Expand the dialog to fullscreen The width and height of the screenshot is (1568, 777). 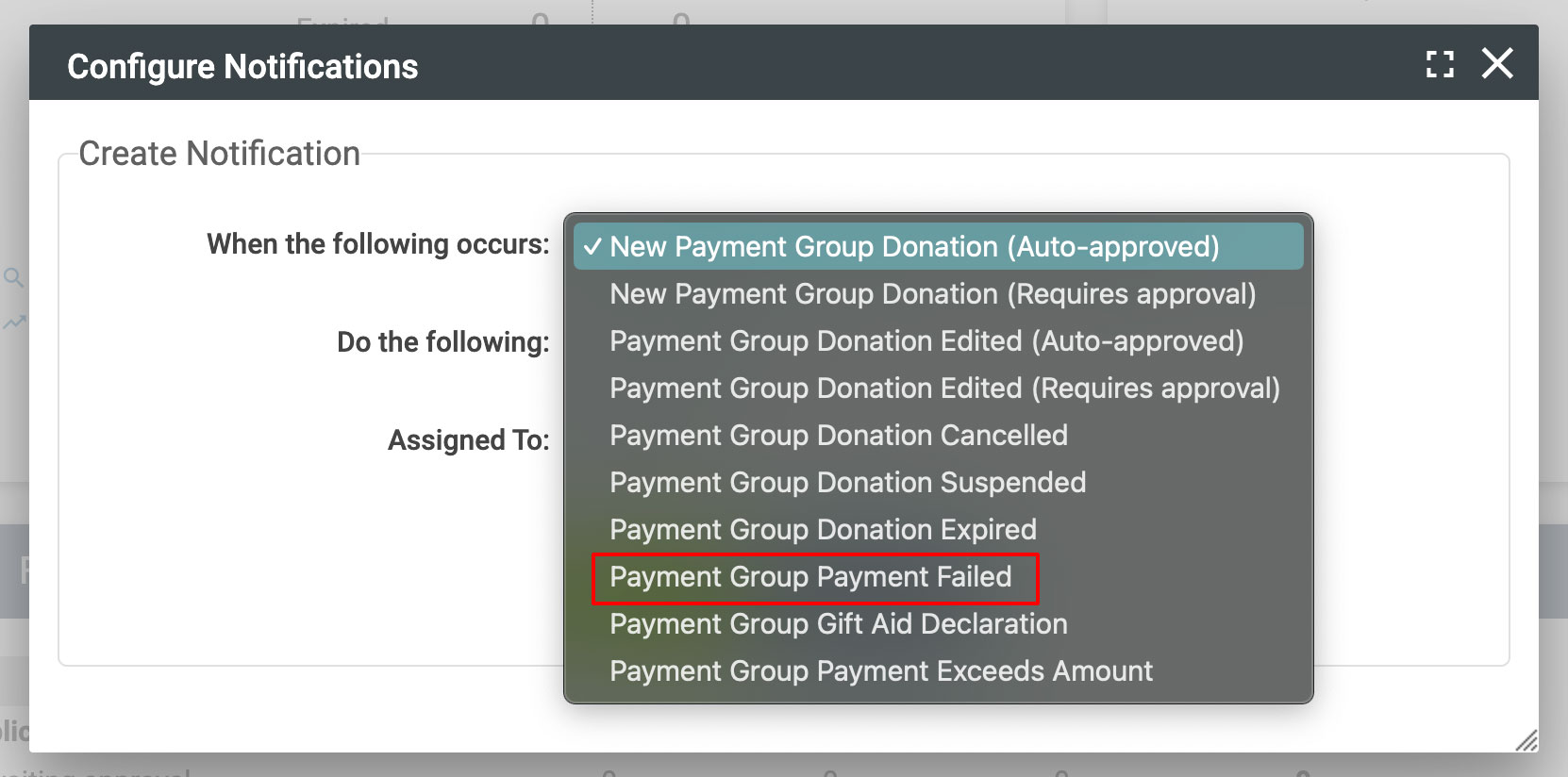click(1438, 64)
